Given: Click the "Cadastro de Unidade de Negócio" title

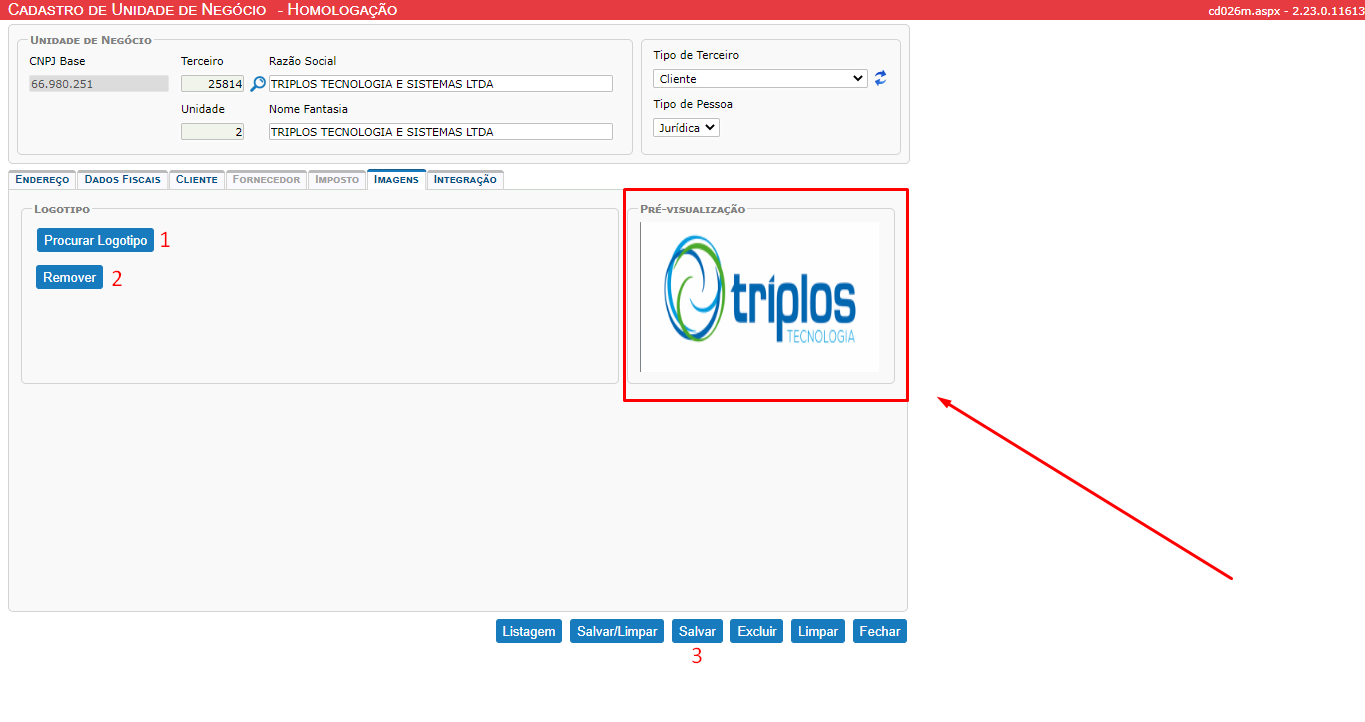Looking at the screenshot, I should pyautogui.click(x=137, y=10).
